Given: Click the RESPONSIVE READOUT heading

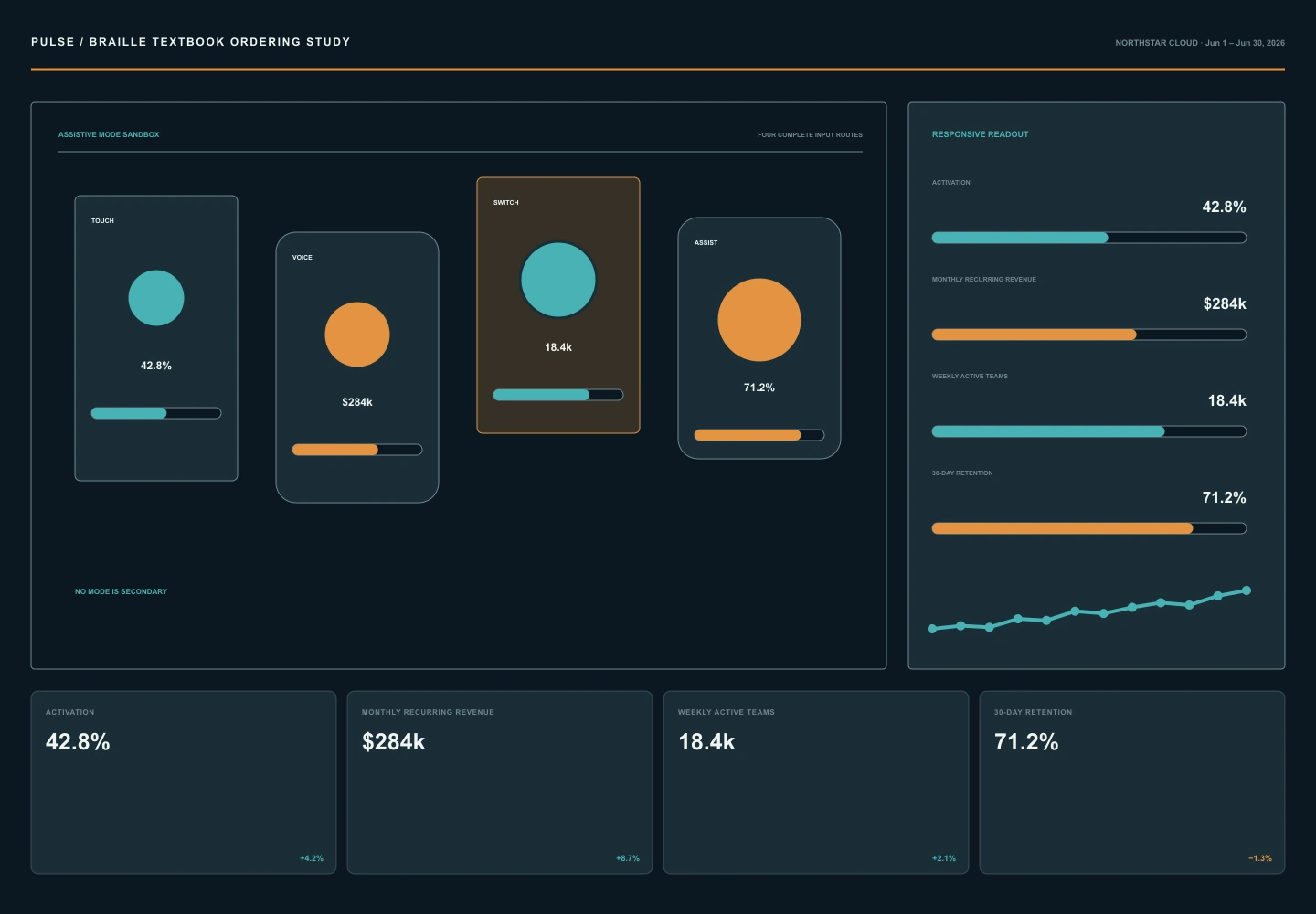Looking at the screenshot, I should pyautogui.click(x=980, y=134).
